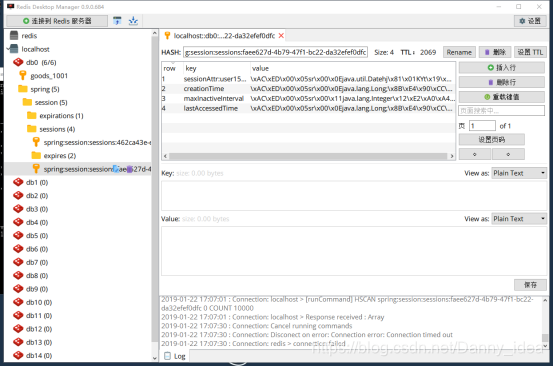Click the Set TTL button
The image size is (553, 366).
pos(530,52)
